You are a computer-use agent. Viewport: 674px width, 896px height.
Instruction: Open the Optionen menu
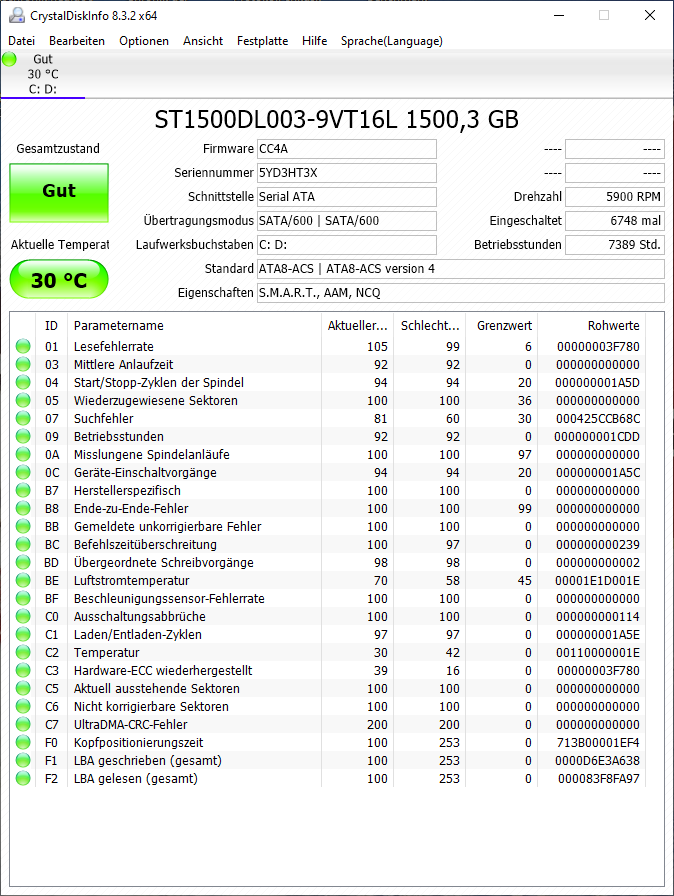(x=144, y=41)
